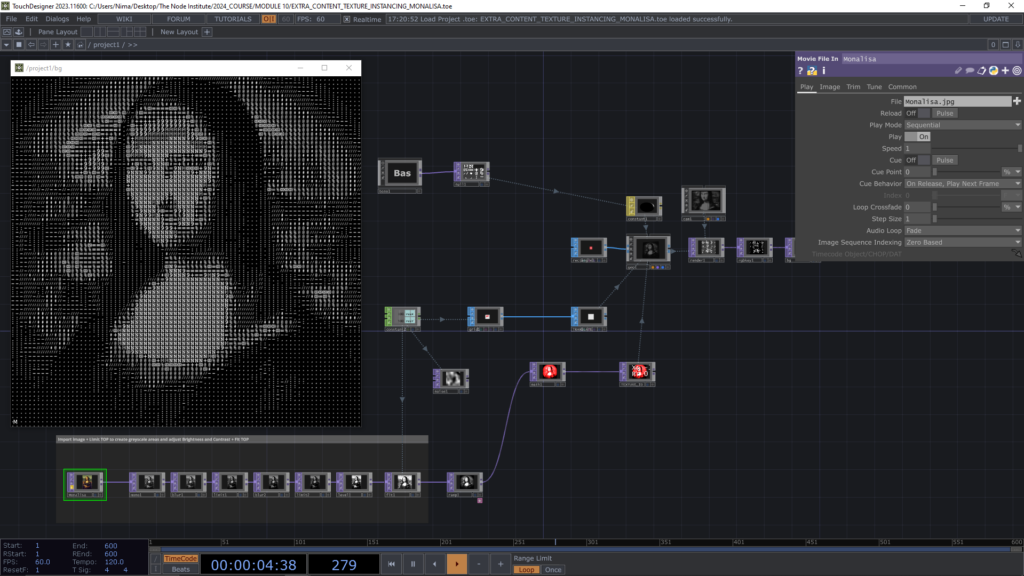This screenshot has height=576, width=1024.
Task: Click the play reverse arrow button
Action: coord(435,564)
